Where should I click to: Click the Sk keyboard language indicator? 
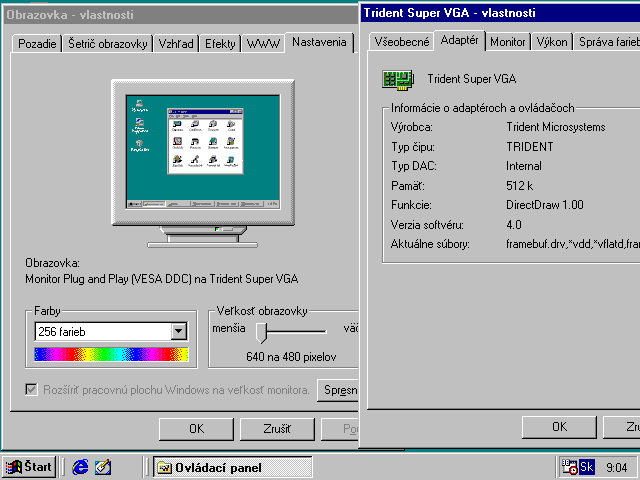point(587,467)
